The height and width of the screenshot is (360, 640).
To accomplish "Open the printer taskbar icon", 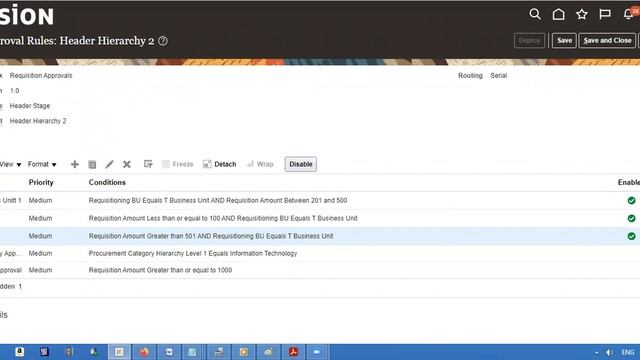I will click(219, 352).
